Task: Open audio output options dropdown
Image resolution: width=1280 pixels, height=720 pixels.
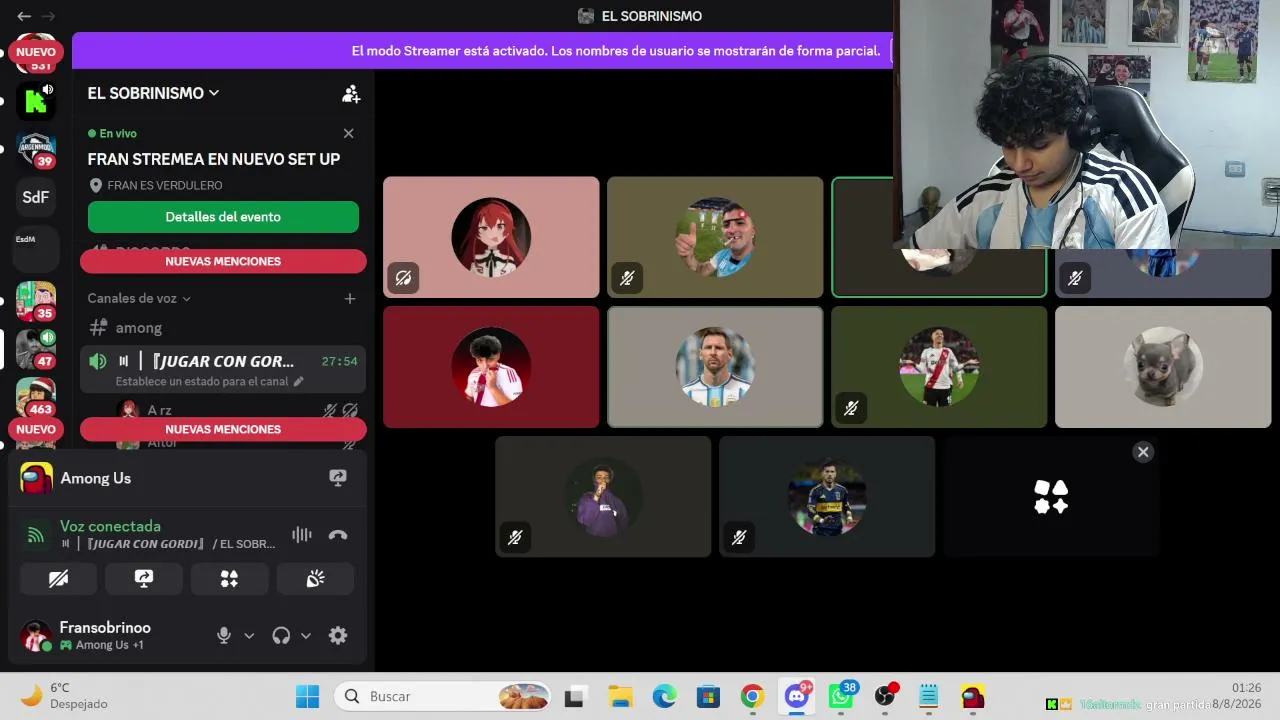Action: coord(306,635)
